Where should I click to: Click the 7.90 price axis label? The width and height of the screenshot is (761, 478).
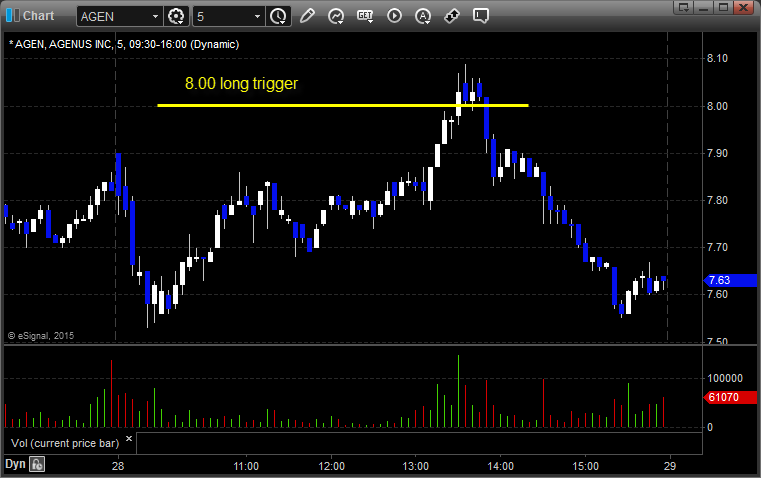pyautogui.click(x=717, y=153)
